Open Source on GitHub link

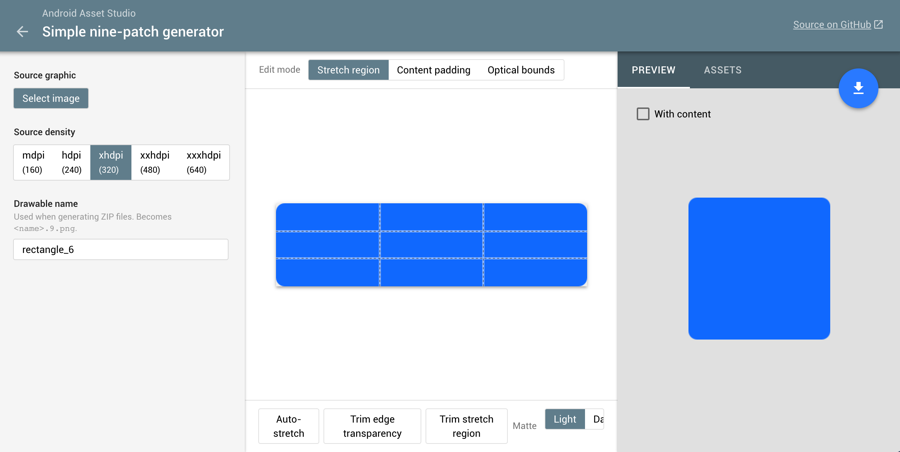(x=832, y=25)
